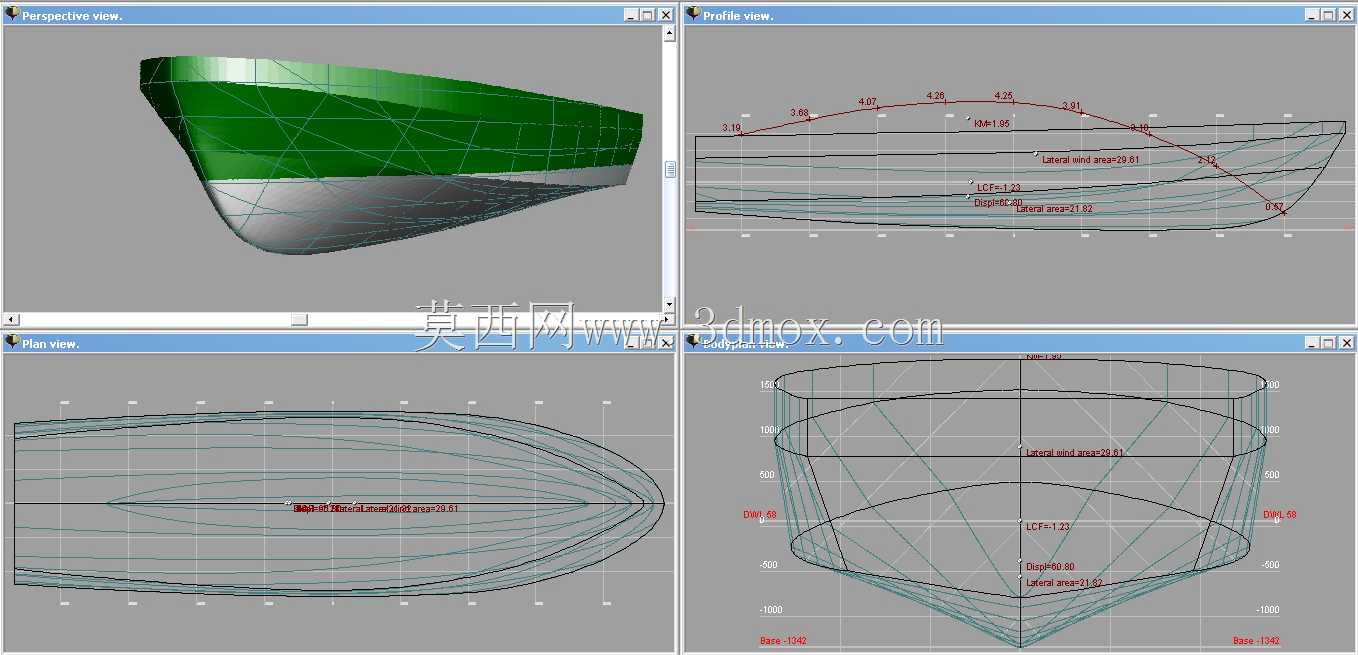Close the Perspective view window

(666, 15)
